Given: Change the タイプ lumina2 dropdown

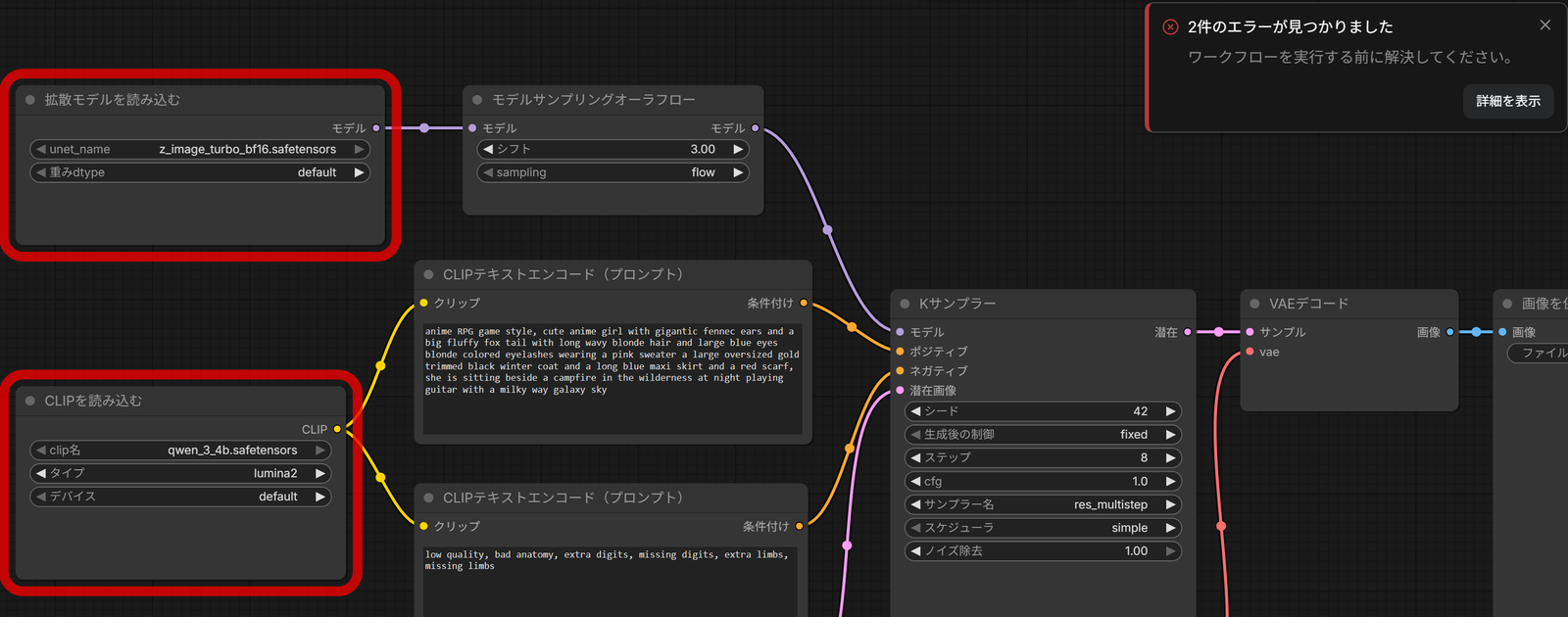Looking at the screenshot, I should click(x=180, y=473).
